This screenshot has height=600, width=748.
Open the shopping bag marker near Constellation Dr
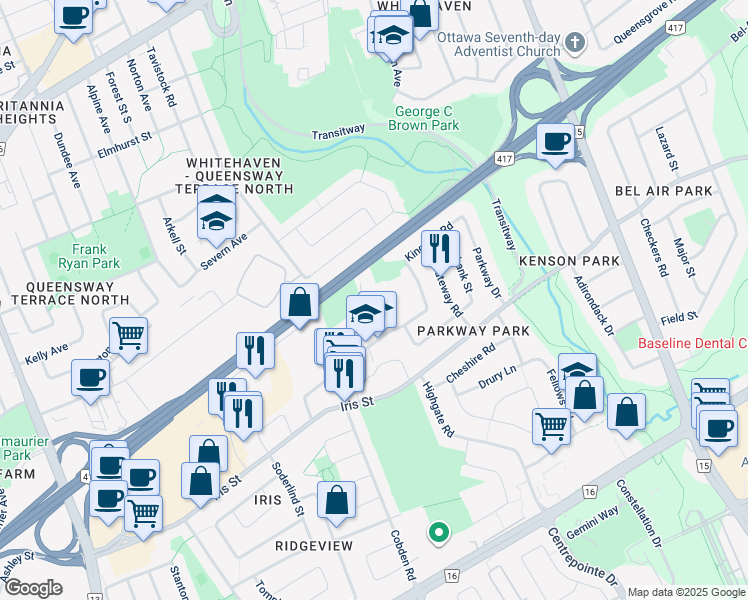pyautogui.click(x=626, y=413)
